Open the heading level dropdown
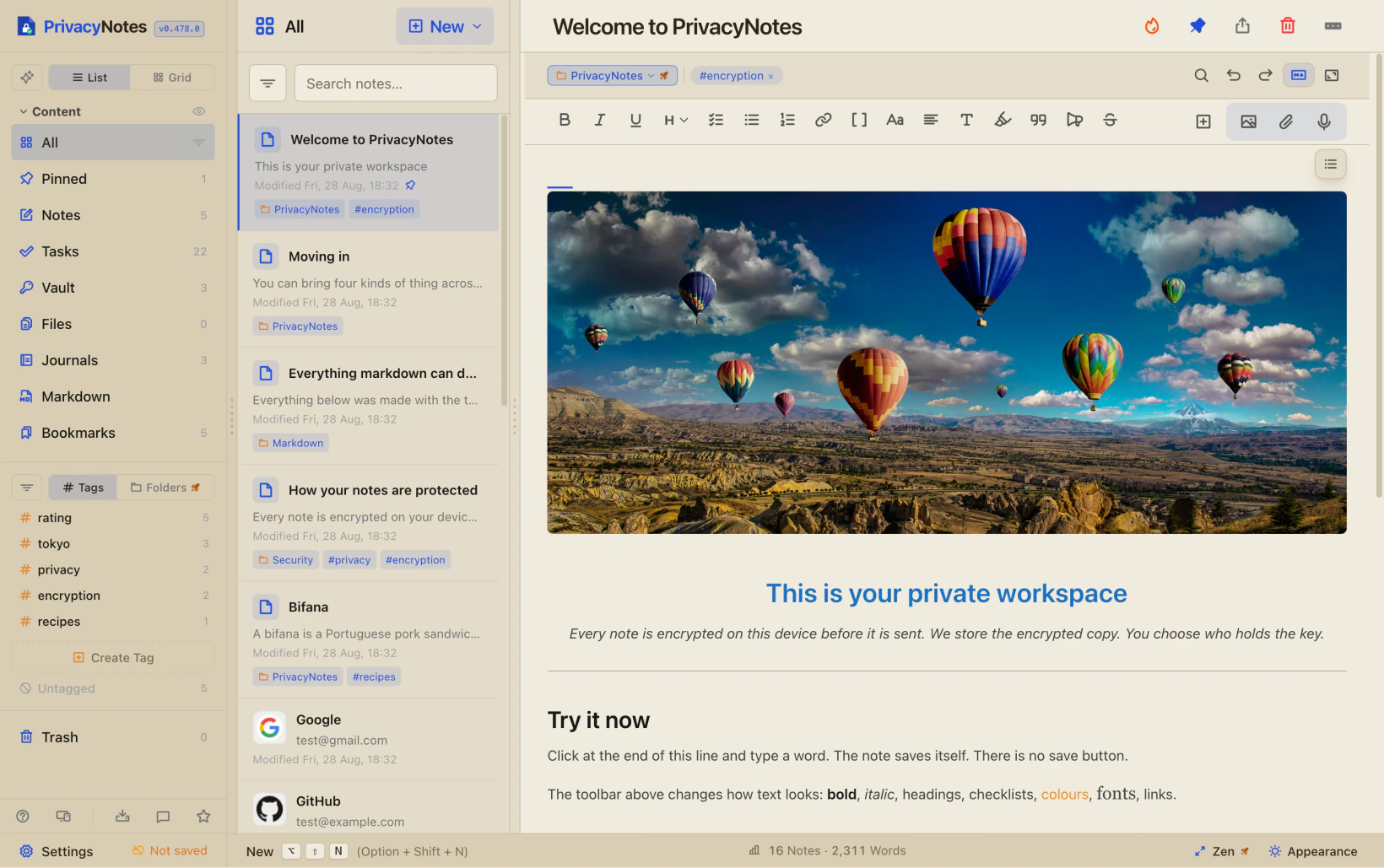The width and height of the screenshot is (1384, 868). click(x=676, y=120)
